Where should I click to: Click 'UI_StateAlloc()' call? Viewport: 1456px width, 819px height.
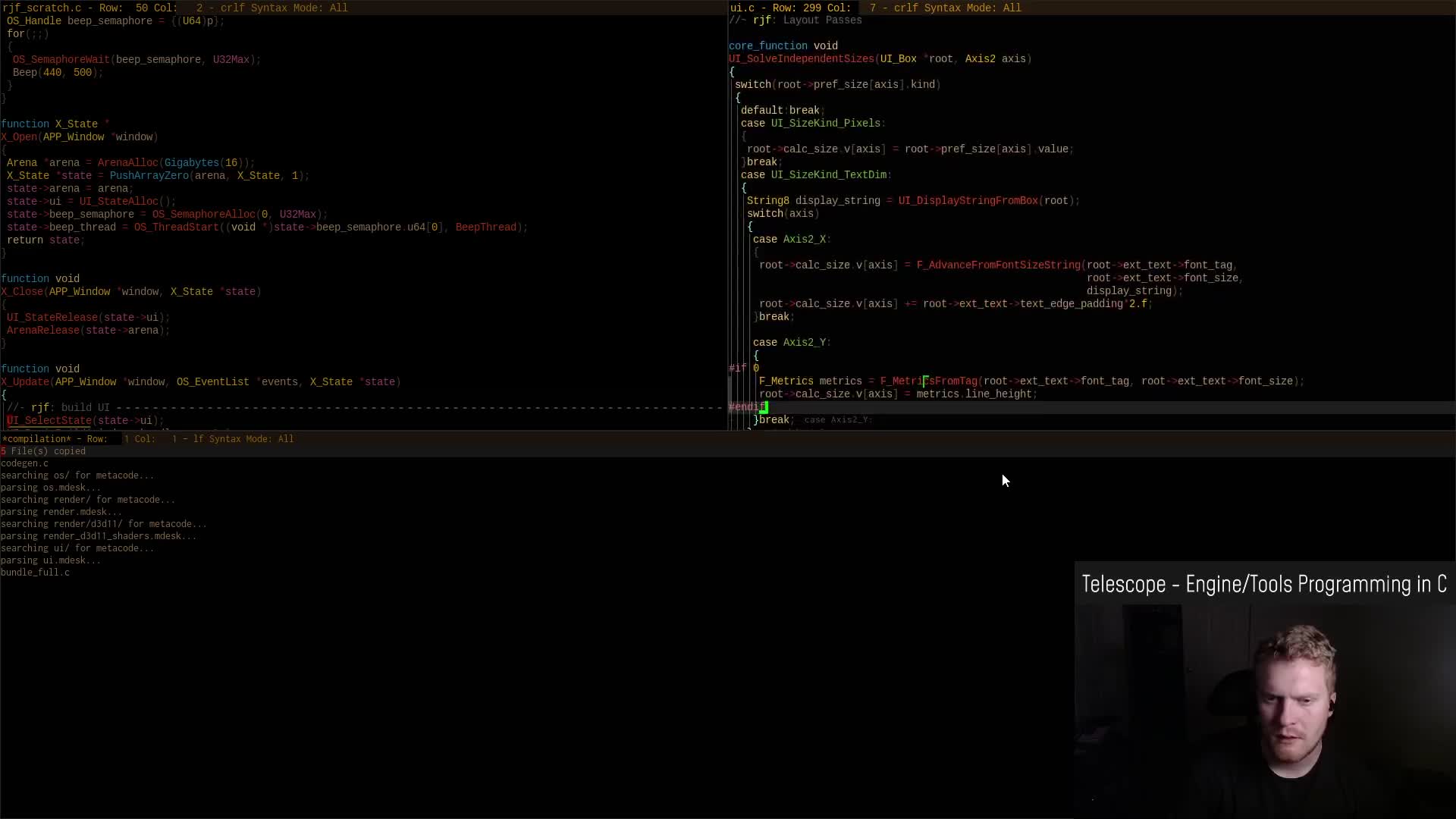125,201
